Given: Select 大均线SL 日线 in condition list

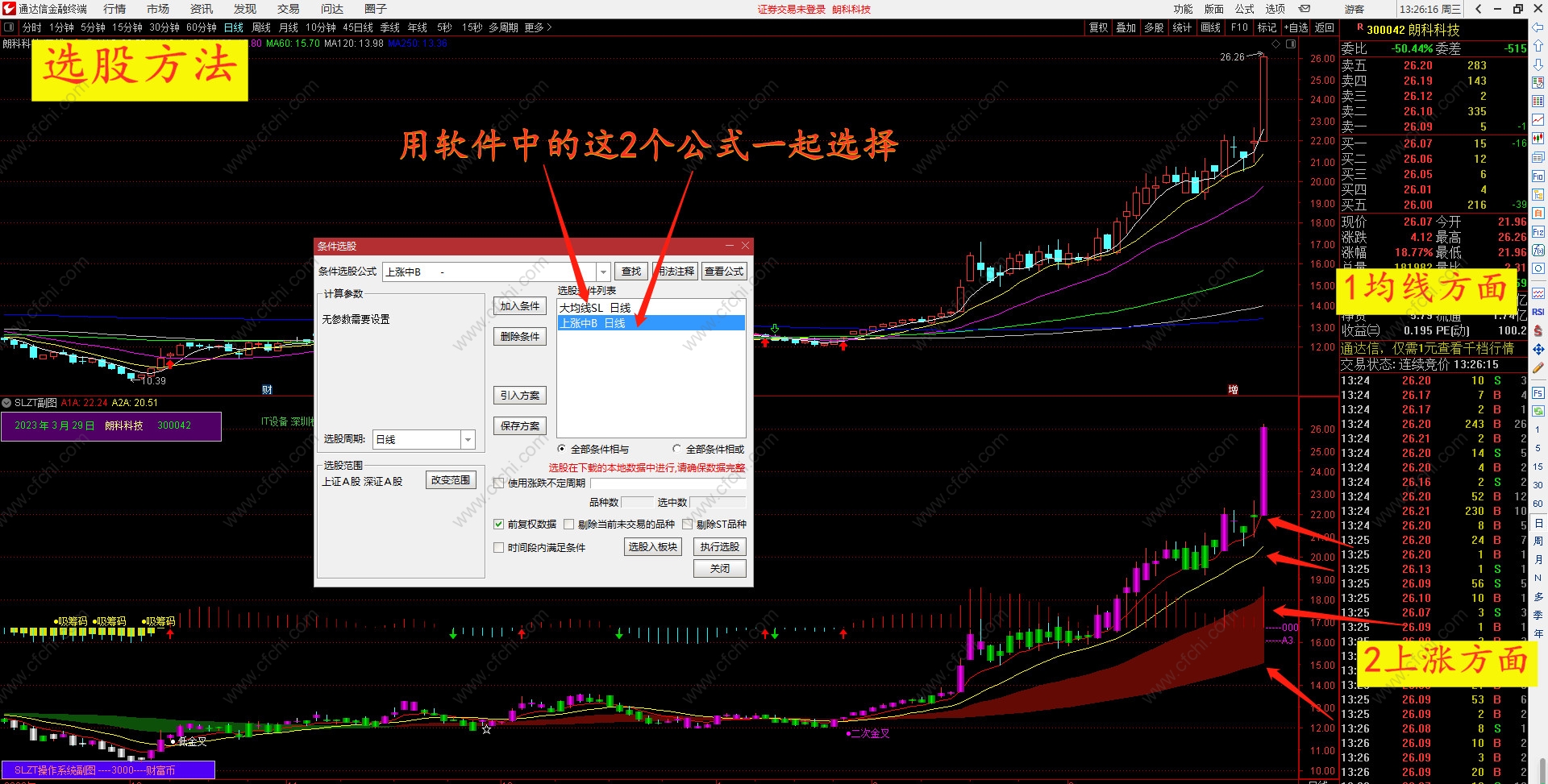Looking at the screenshot, I should pyautogui.click(x=651, y=308).
